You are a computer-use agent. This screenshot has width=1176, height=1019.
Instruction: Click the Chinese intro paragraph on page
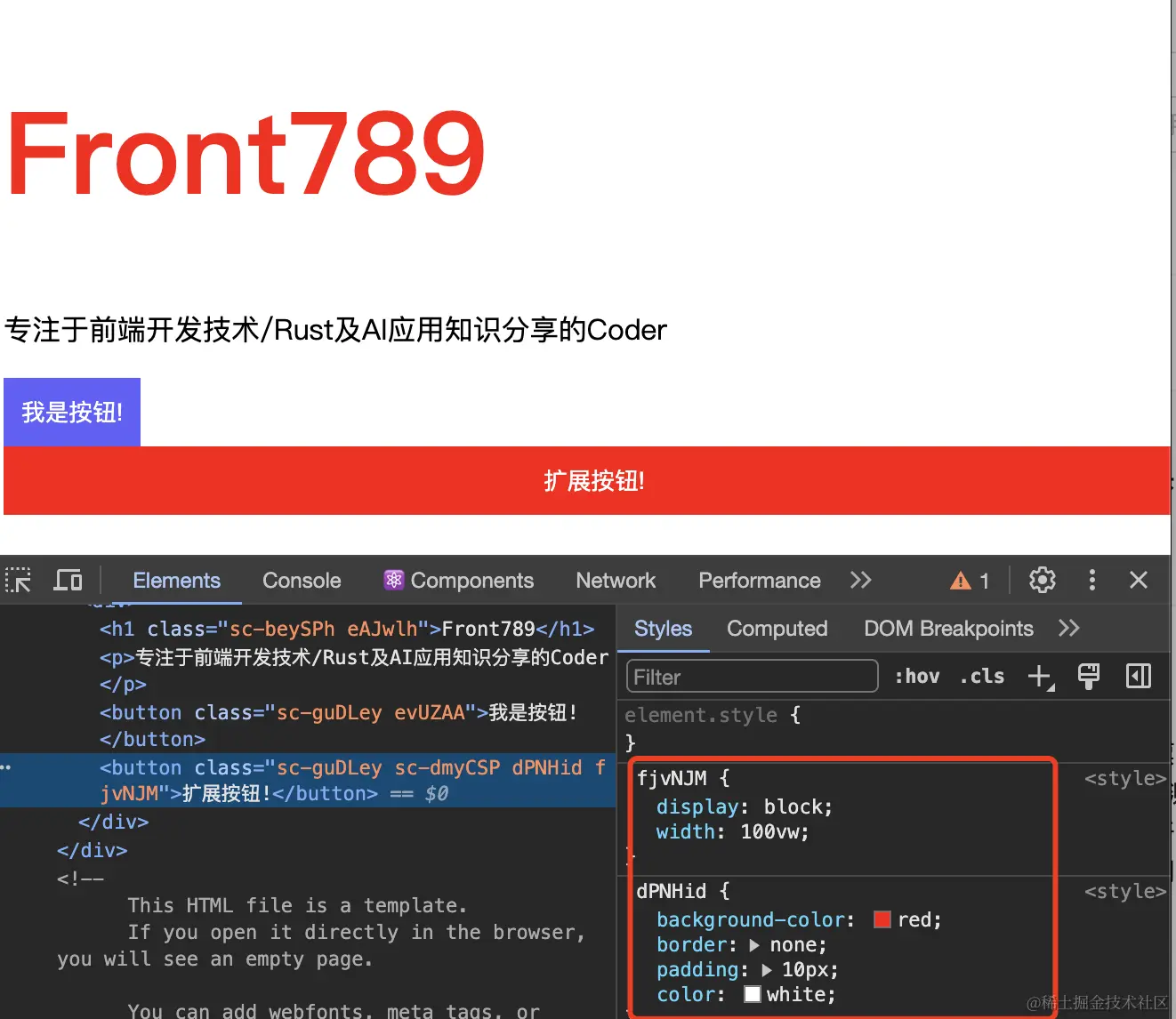point(335,330)
